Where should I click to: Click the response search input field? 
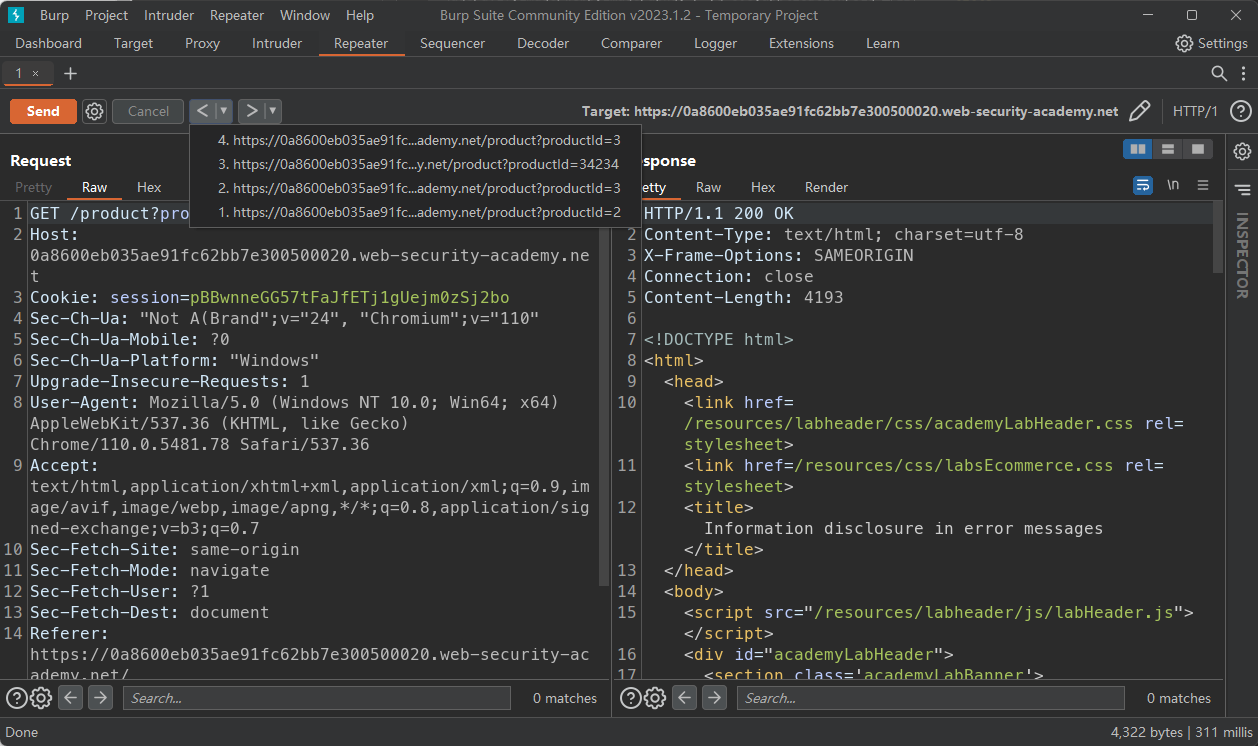coord(930,698)
